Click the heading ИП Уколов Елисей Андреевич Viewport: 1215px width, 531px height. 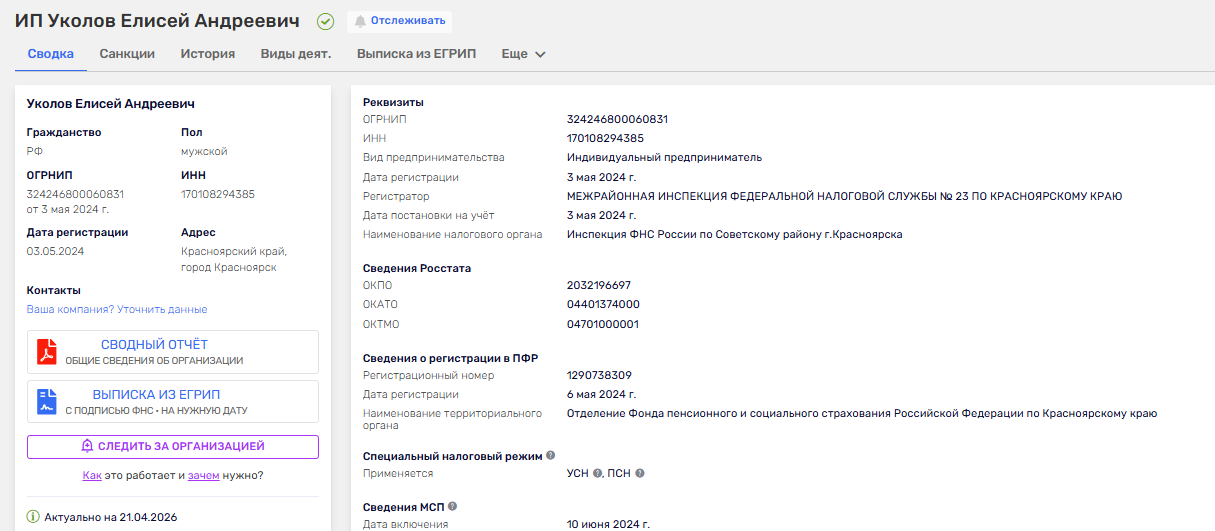pyautogui.click(x=157, y=21)
